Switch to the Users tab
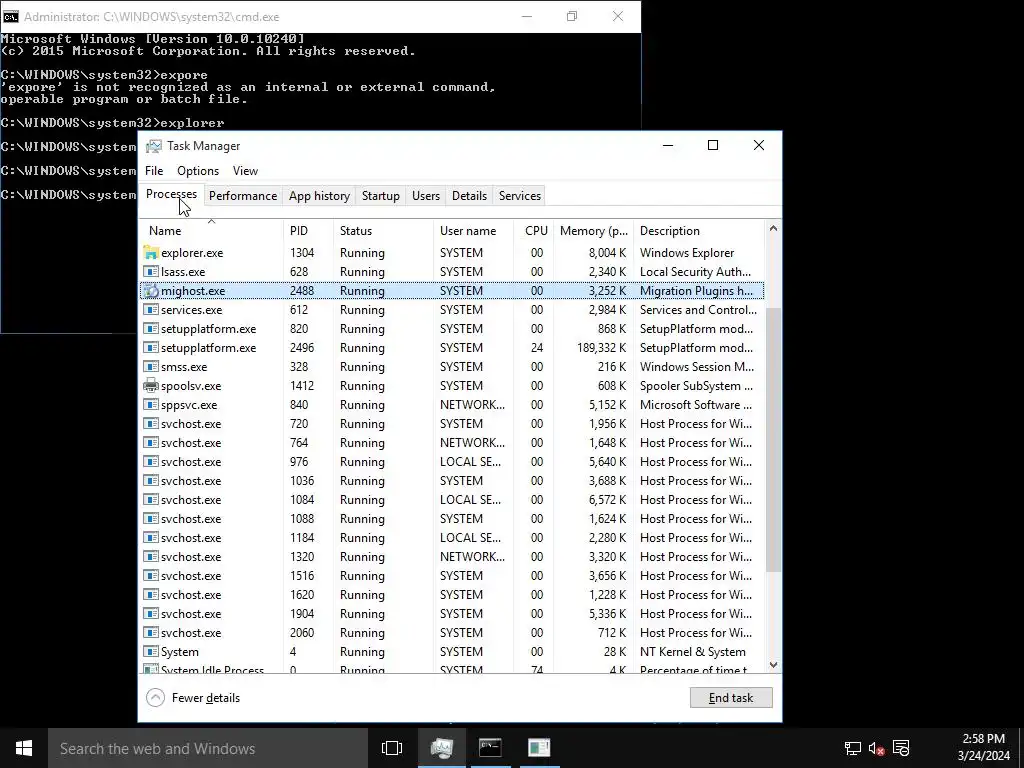Image resolution: width=1024 pixels, height=768 pixels. [x=426, y=196]
